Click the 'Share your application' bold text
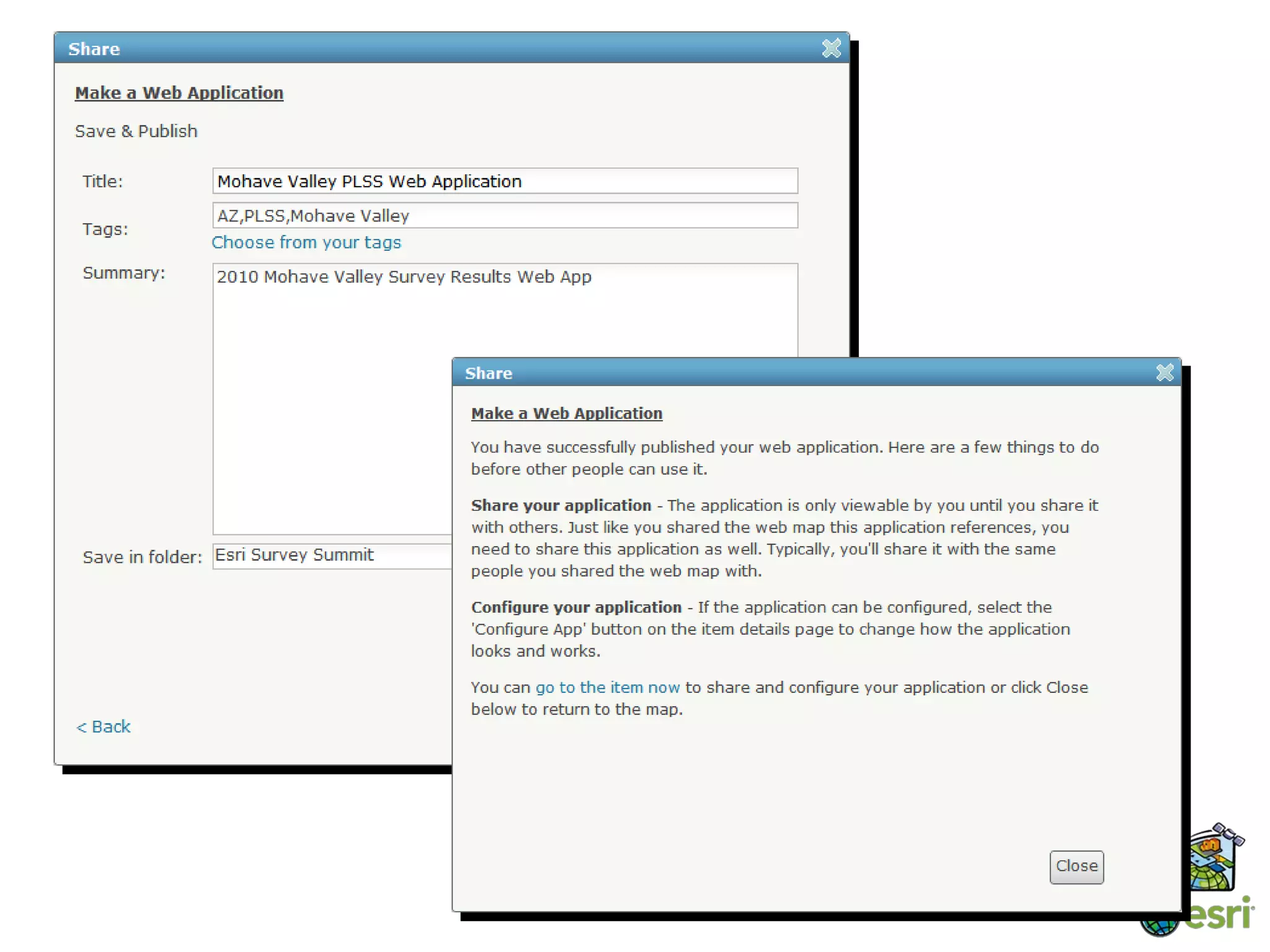The height and width of the screenshot is (952, 1270). (x=561, y=506)
